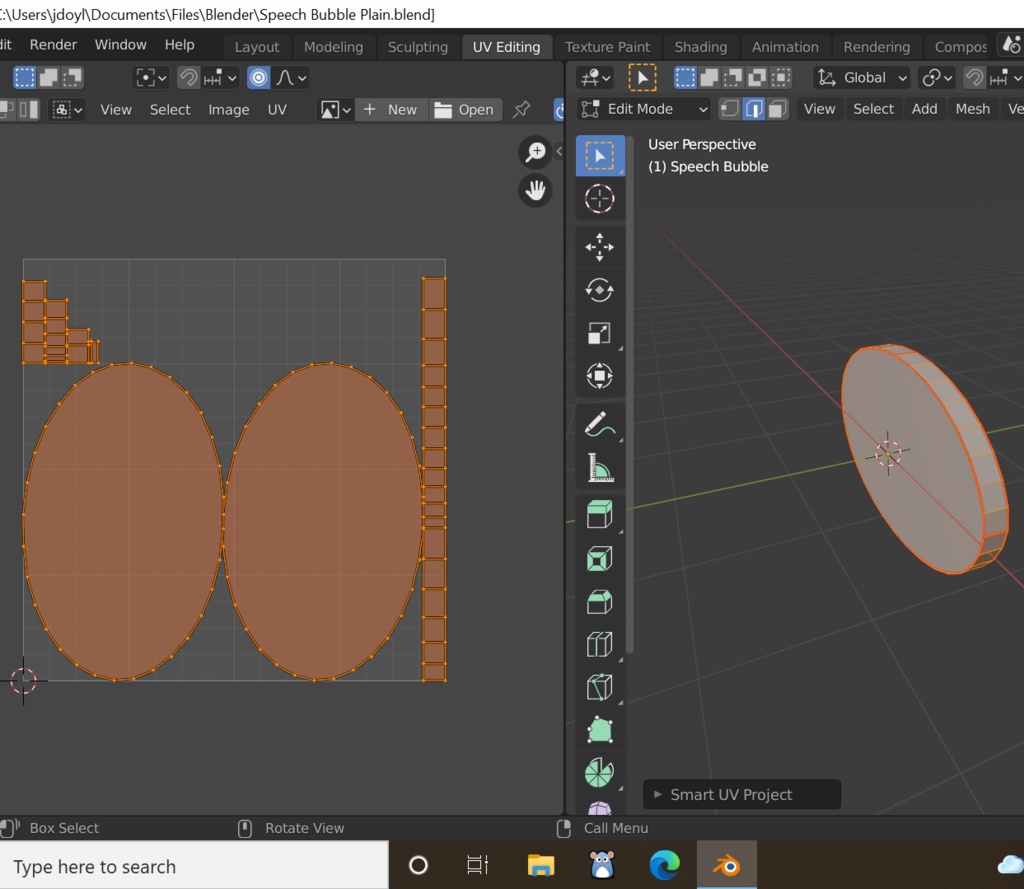This screenshot has width=1024, height=889.
Task: Select the Extrude Region tool
Action: click(x=600, y=515)
